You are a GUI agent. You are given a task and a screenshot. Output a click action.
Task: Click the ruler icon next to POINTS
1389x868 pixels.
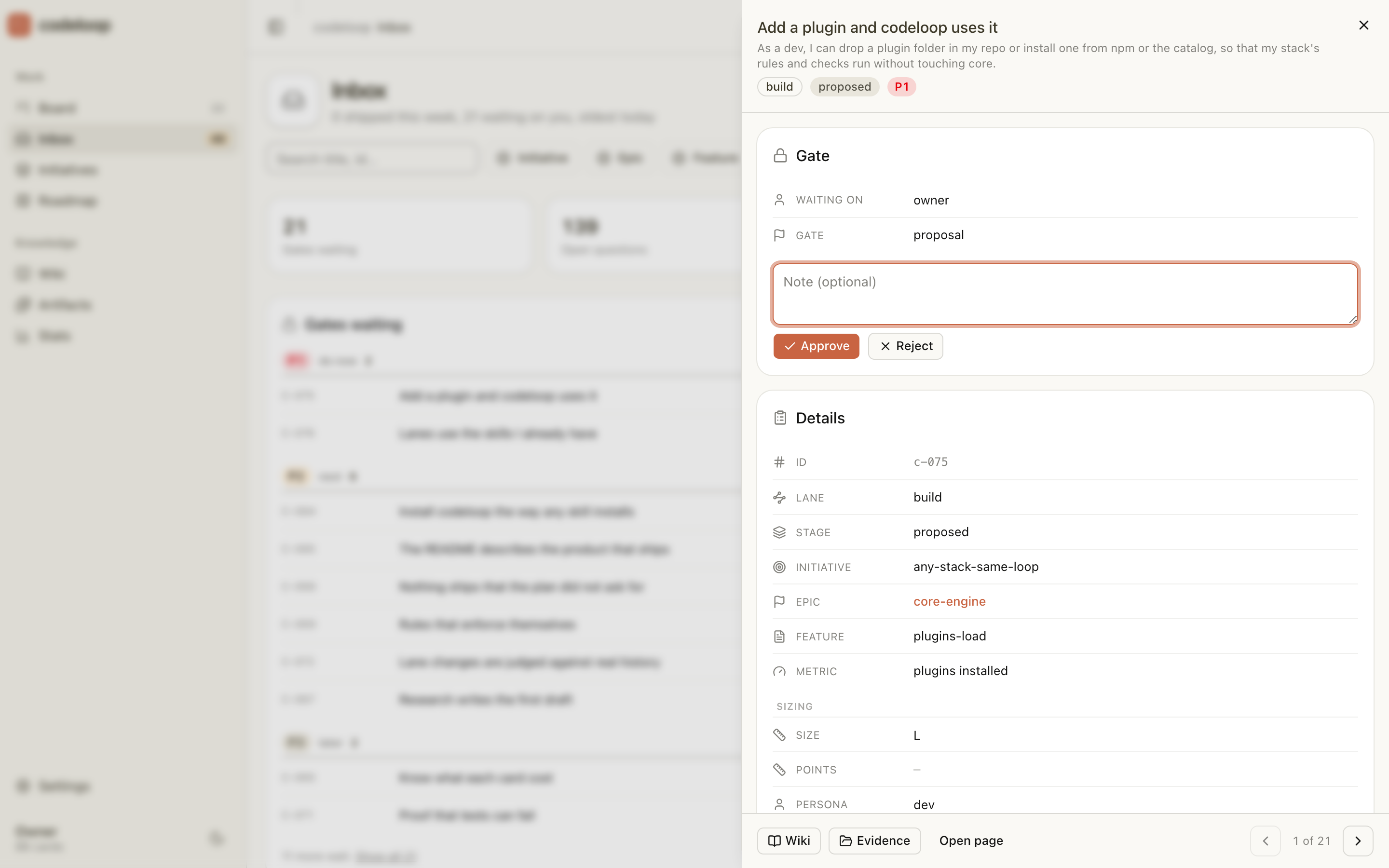point(779,769)
